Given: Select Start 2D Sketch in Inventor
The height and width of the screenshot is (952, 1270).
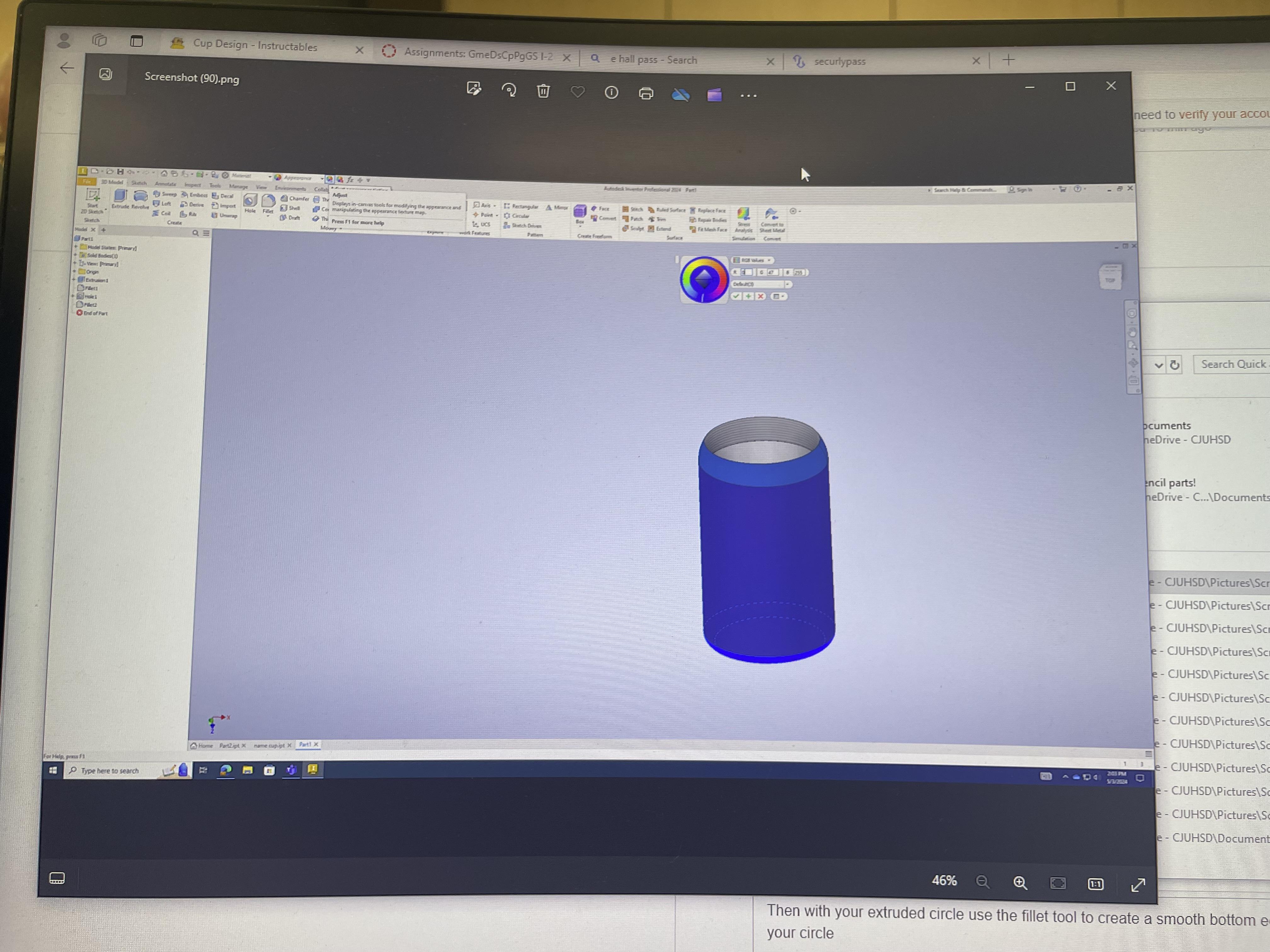Looking at the screenshot, I should (x=92, y=201).
